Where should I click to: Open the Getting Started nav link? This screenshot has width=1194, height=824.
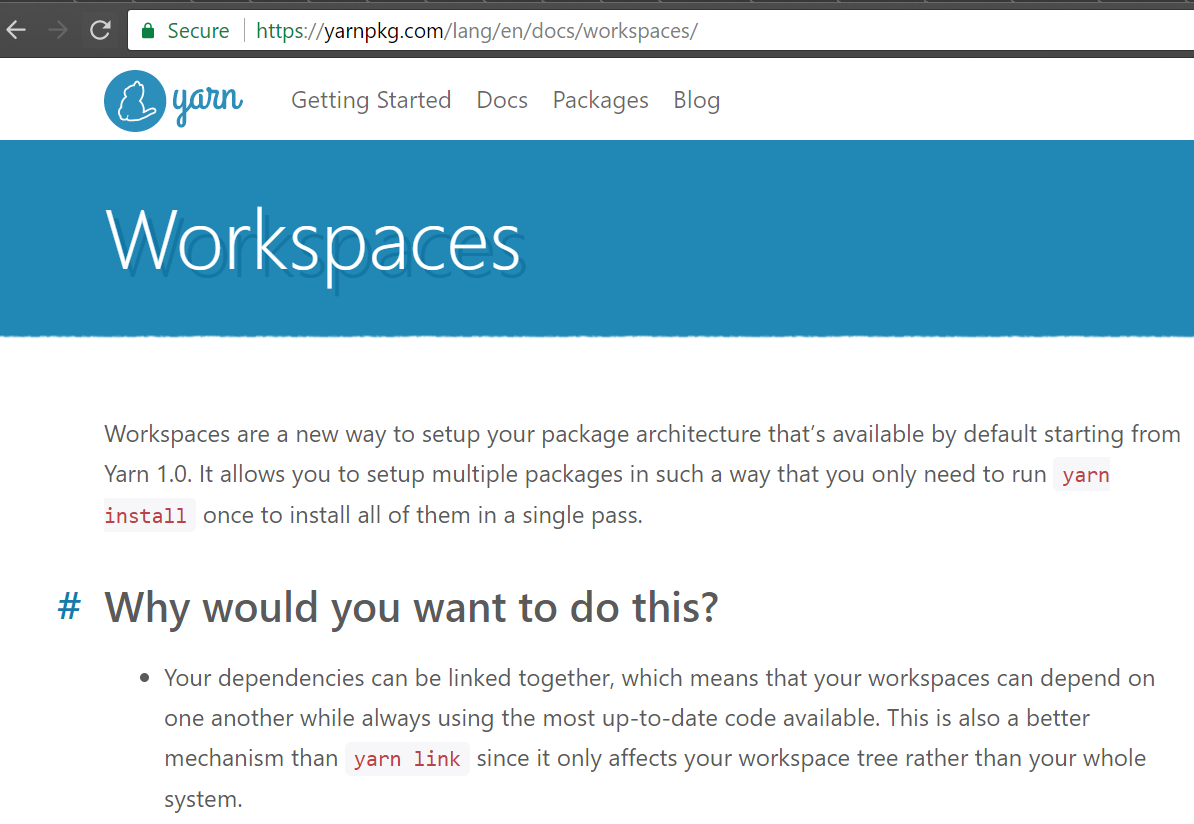[371, 101]
